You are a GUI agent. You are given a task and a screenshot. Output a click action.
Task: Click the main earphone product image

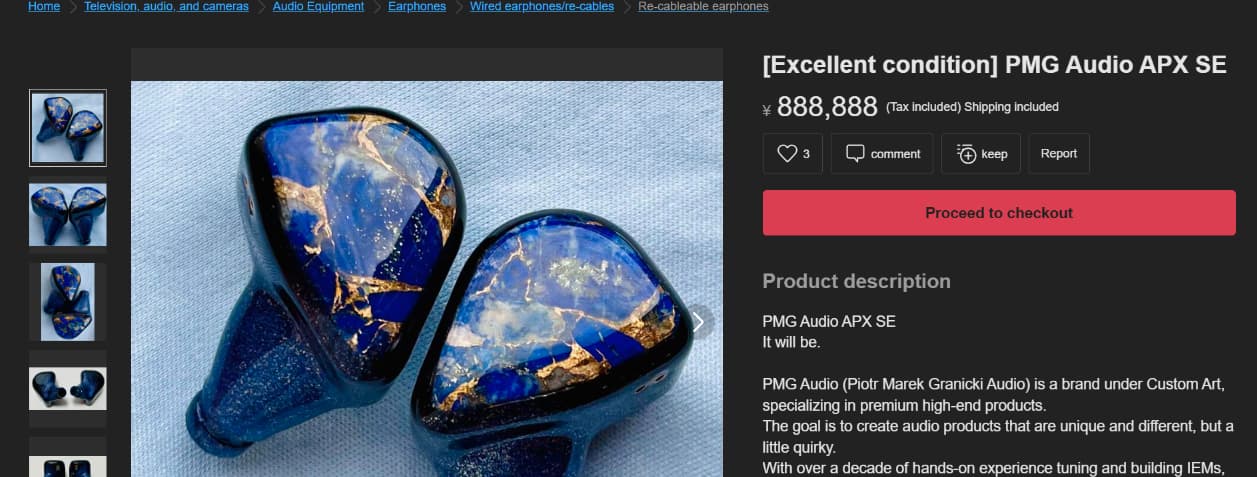(x=427, y=278)
